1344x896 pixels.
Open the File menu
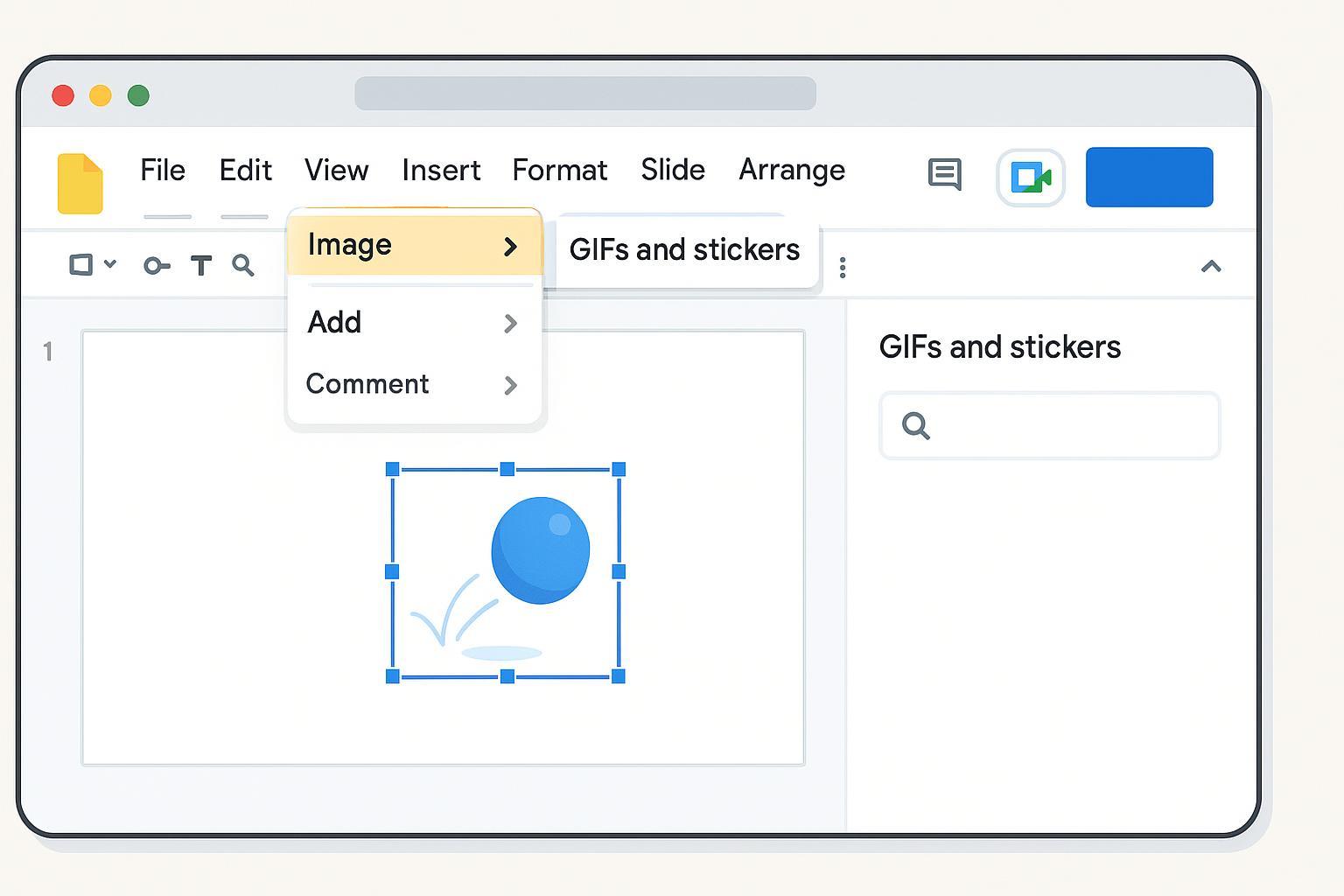(x=163, y=170)
